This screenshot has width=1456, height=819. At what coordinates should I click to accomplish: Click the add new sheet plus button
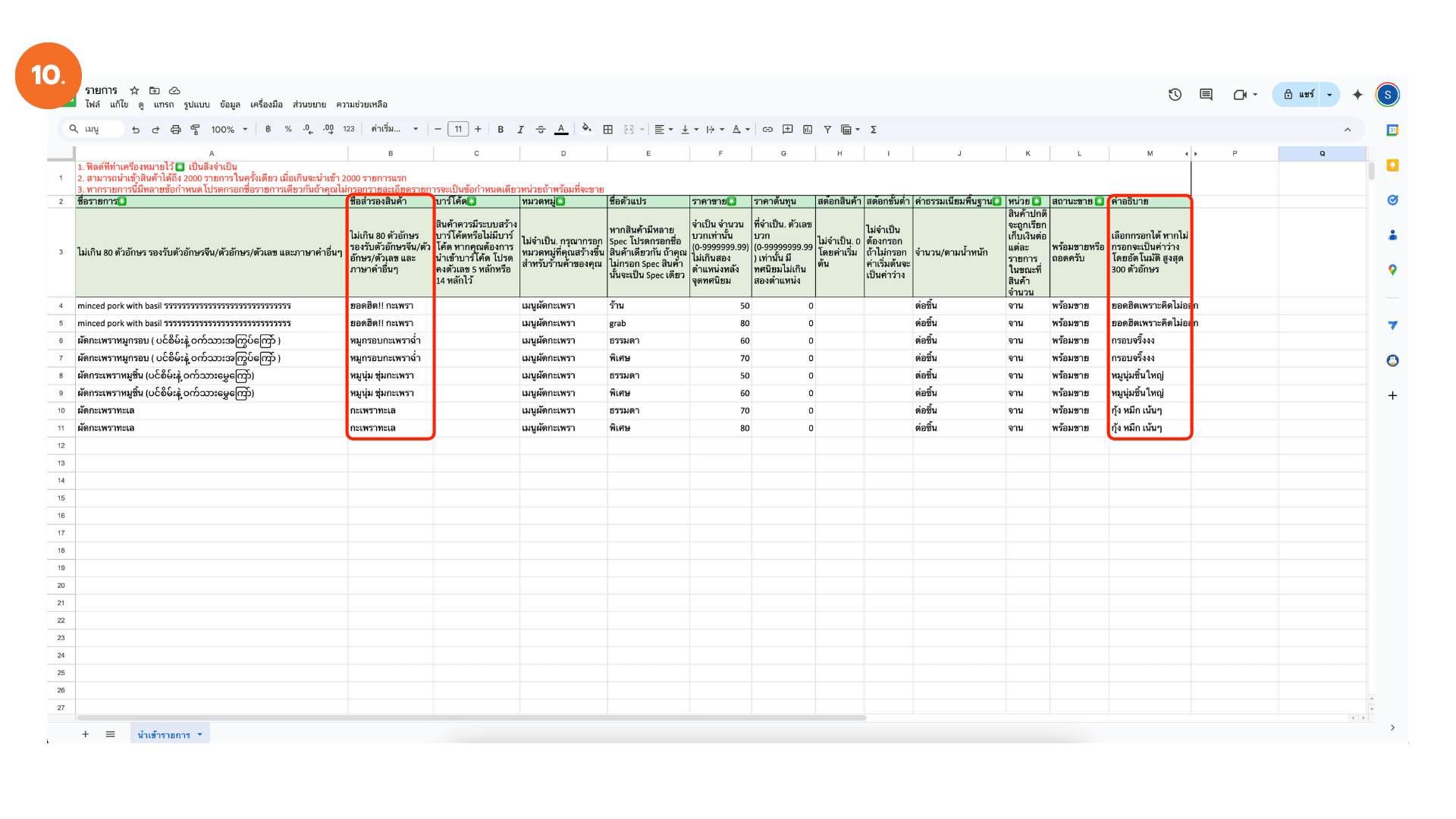click(86, 734)
